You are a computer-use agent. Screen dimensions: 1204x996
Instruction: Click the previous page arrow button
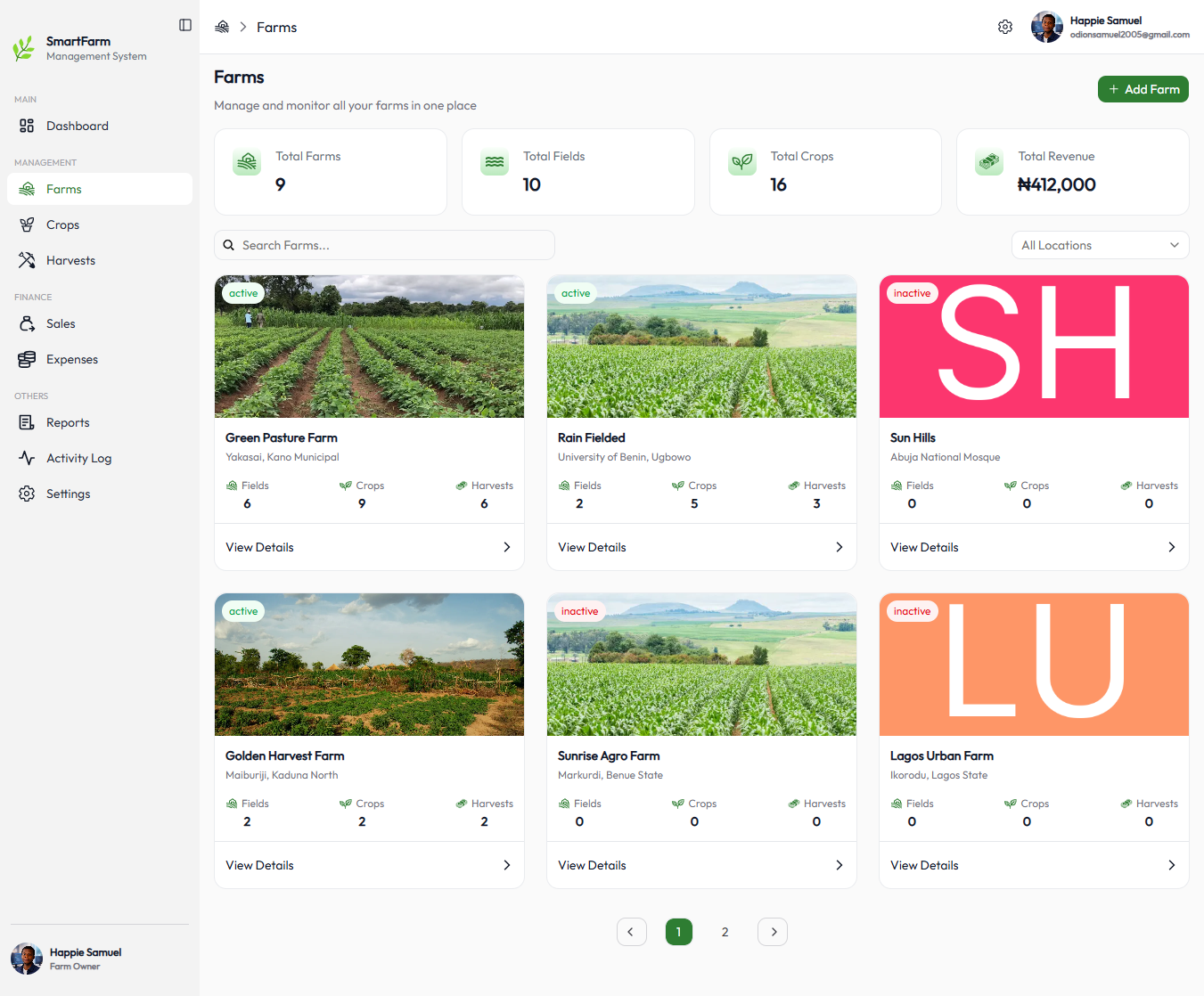632,932
